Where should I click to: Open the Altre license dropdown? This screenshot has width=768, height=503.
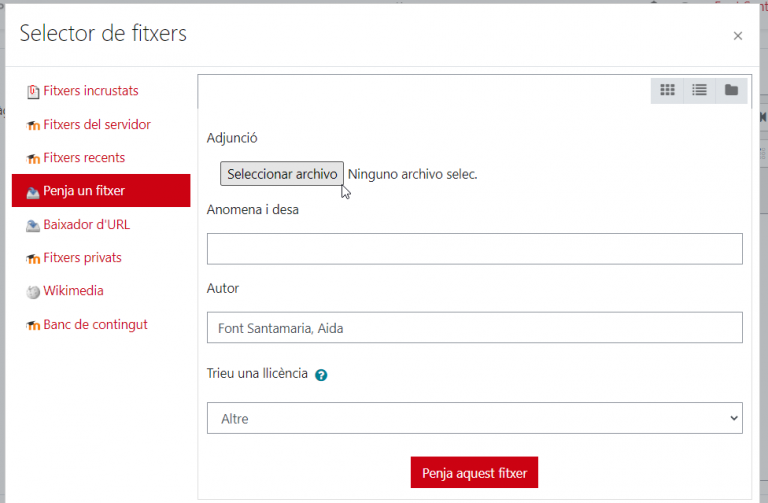(x=475, y=418)
